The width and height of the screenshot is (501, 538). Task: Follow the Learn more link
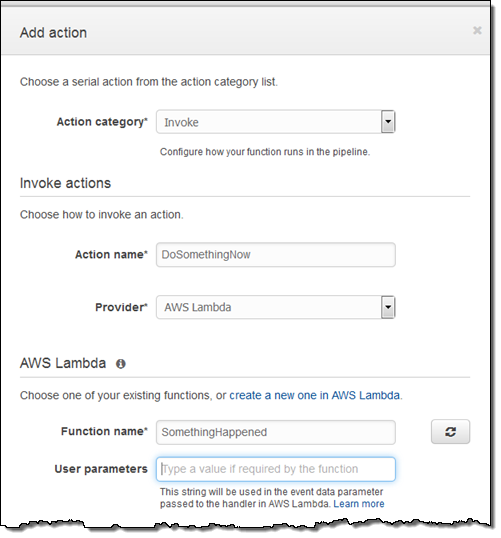coord(359,504)
